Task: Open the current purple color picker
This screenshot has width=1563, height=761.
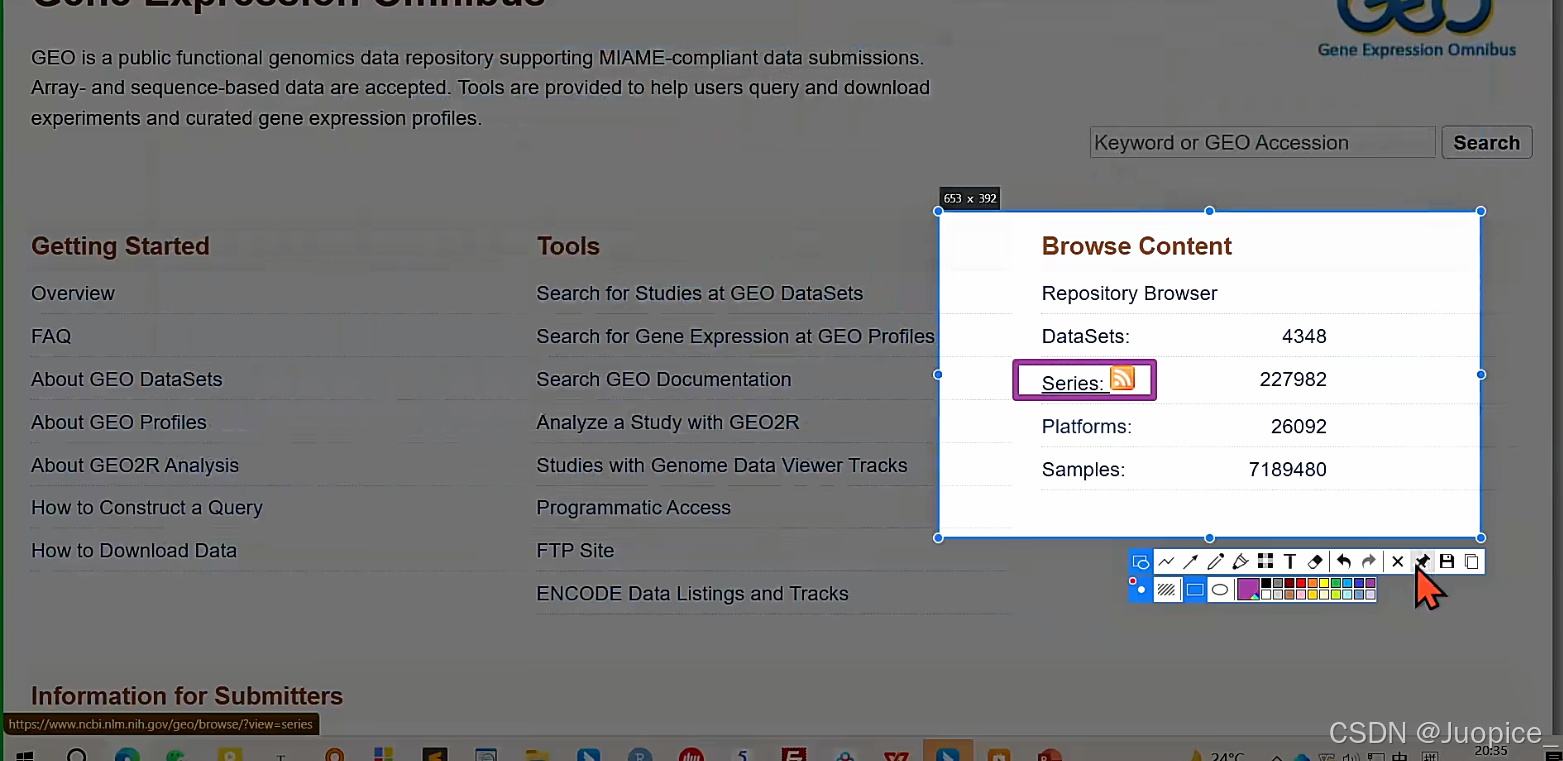Action: point(1248,590)
